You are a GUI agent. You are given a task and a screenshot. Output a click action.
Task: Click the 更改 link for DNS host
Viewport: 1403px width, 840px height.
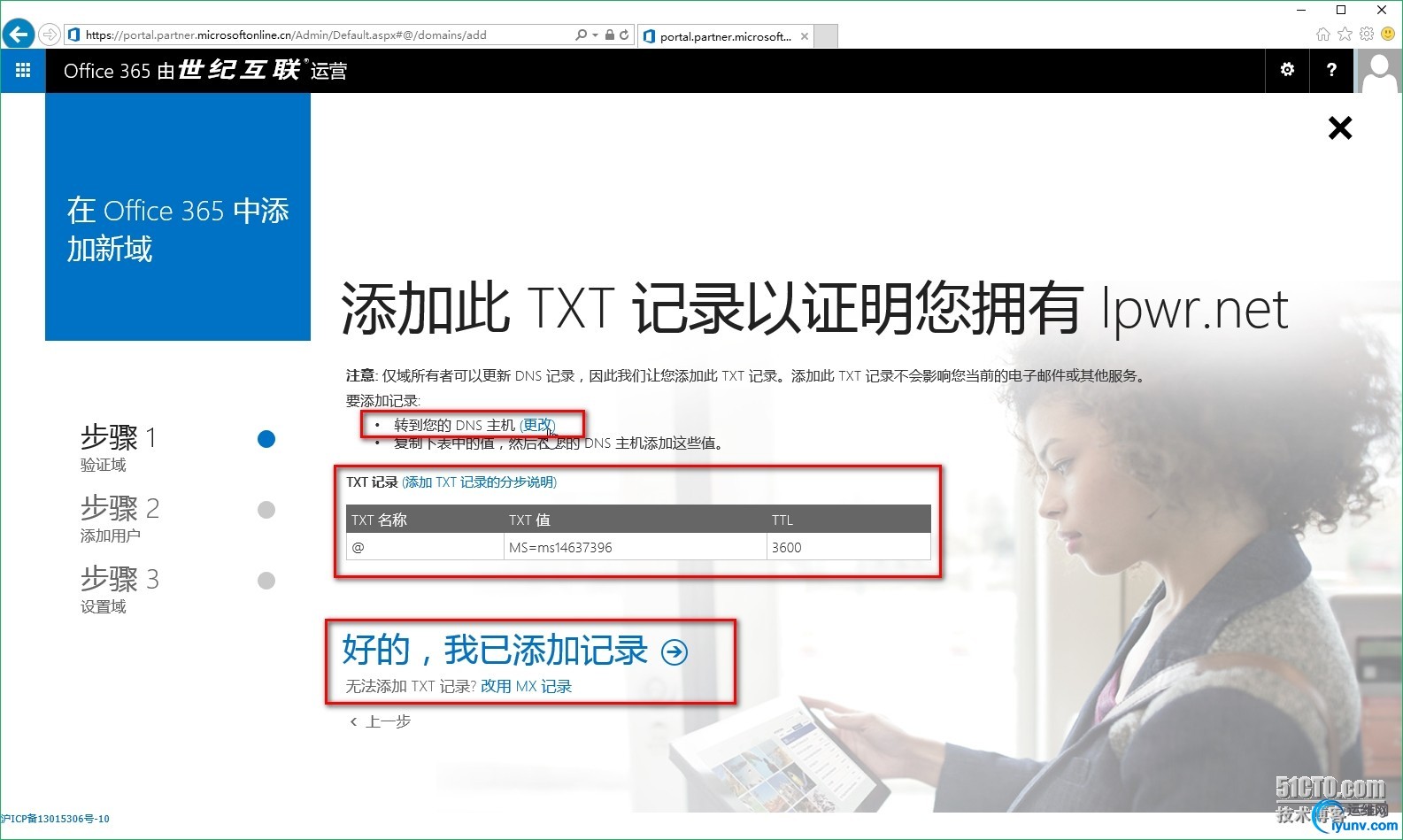pos(537,425)
